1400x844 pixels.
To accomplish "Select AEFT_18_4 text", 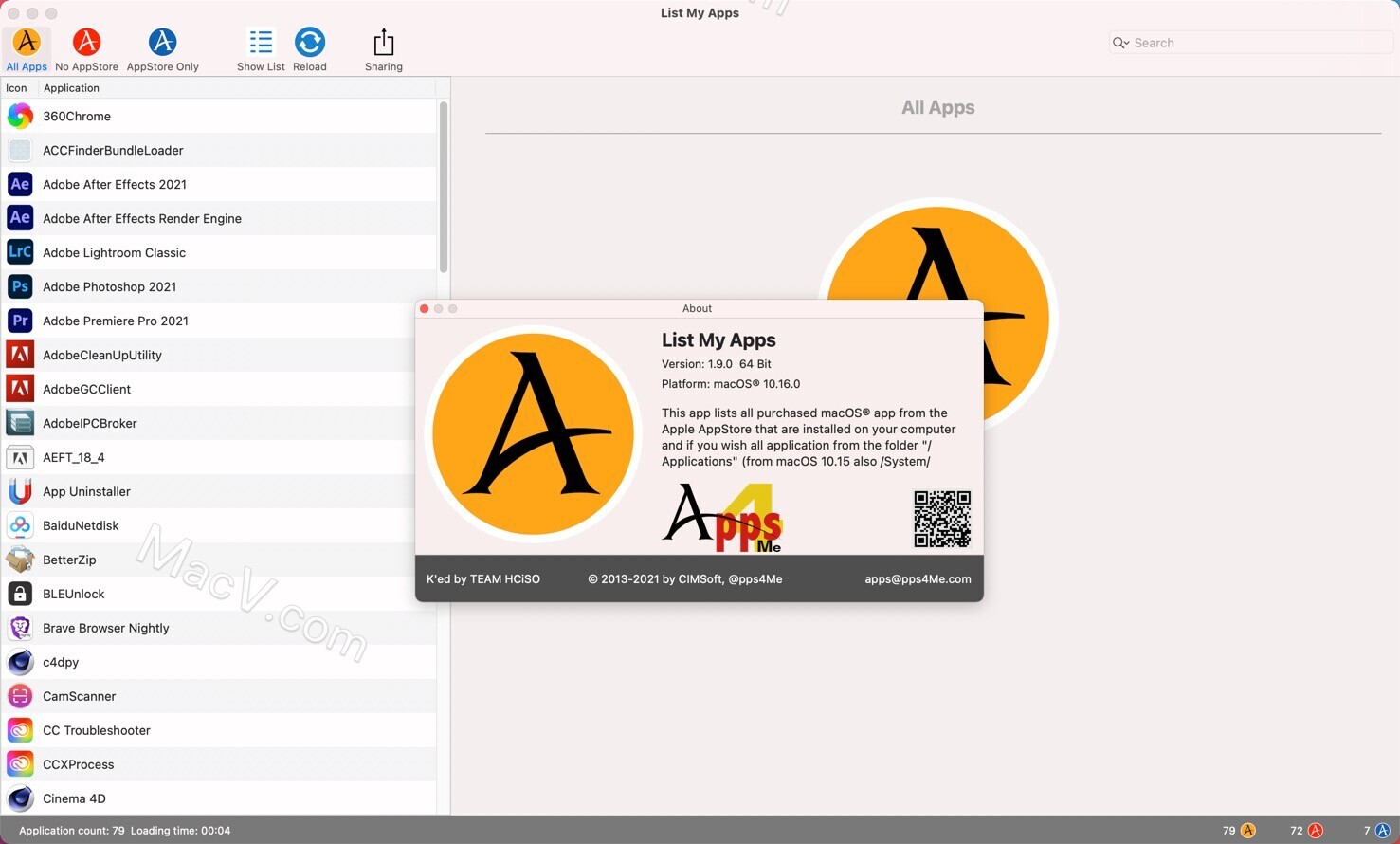I will [x=73, y=457].
